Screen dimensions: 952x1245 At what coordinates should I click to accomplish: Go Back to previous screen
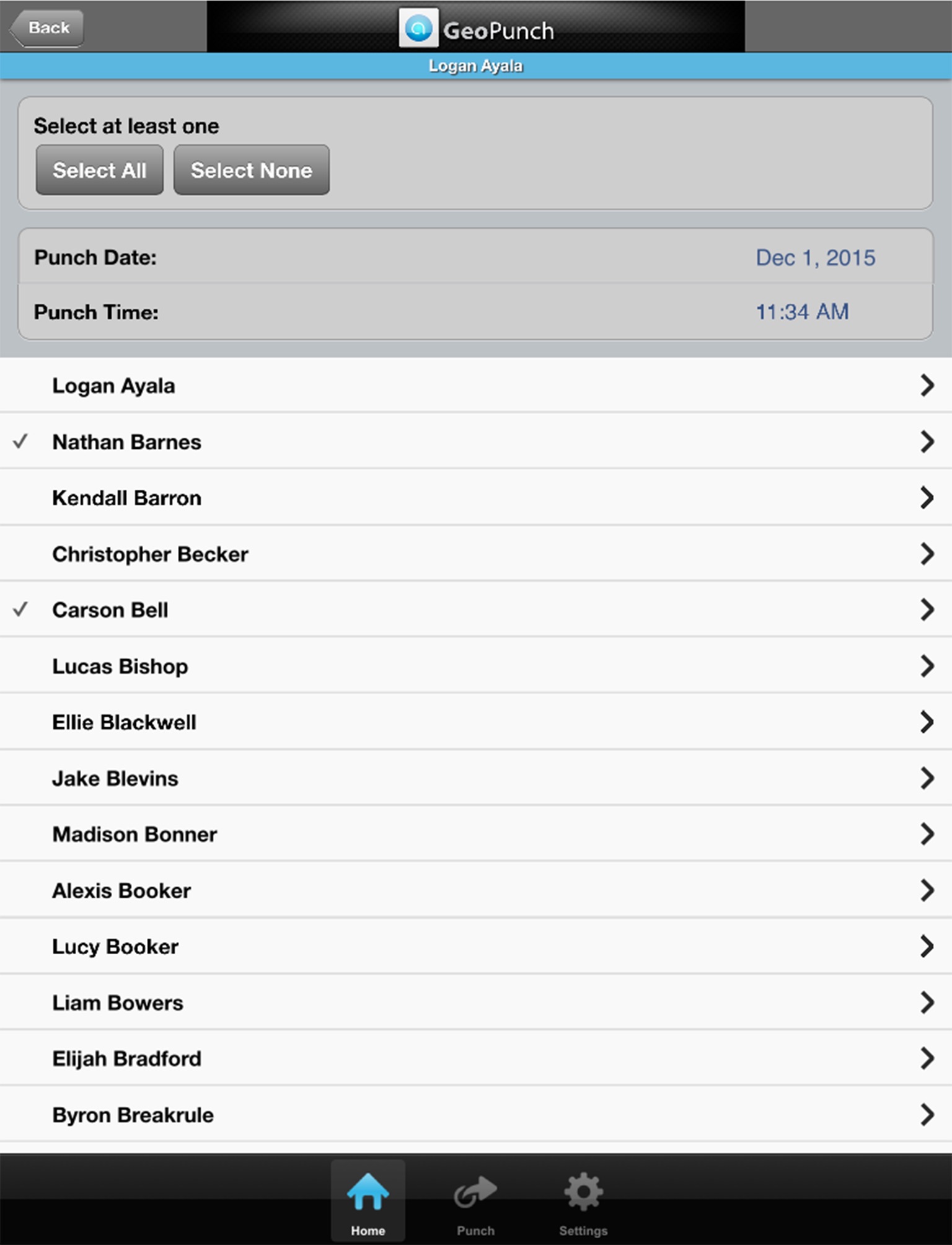tap(47, 28)
